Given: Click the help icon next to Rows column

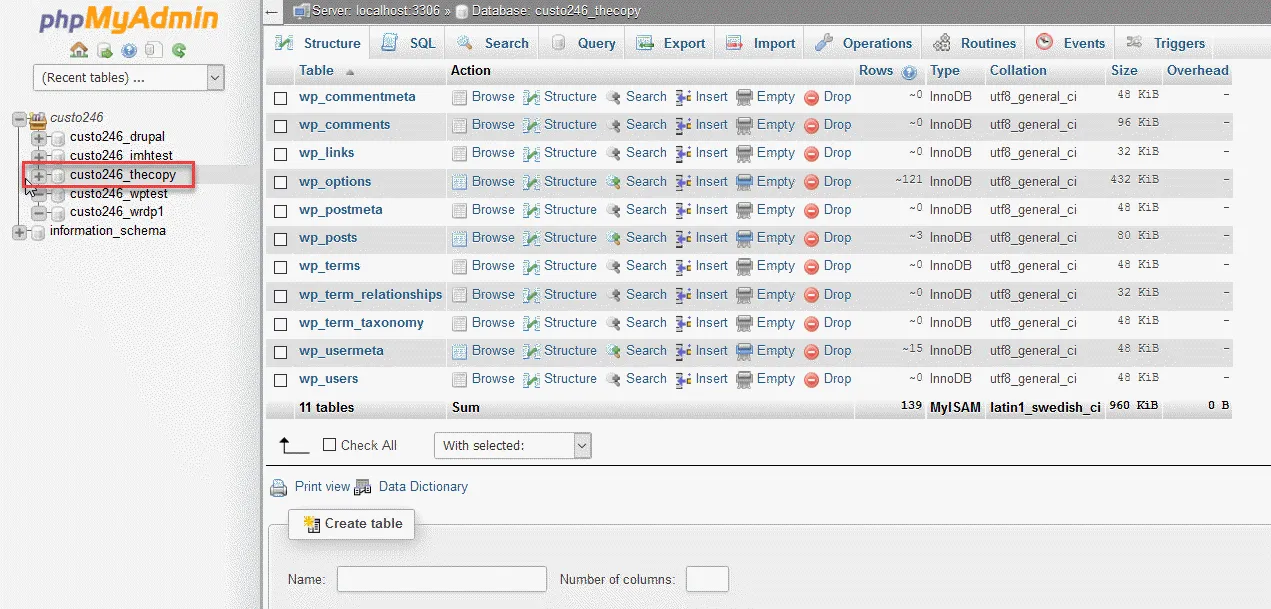Looking at the screenshot, I should pyautogui.click(x=908, y=71).
